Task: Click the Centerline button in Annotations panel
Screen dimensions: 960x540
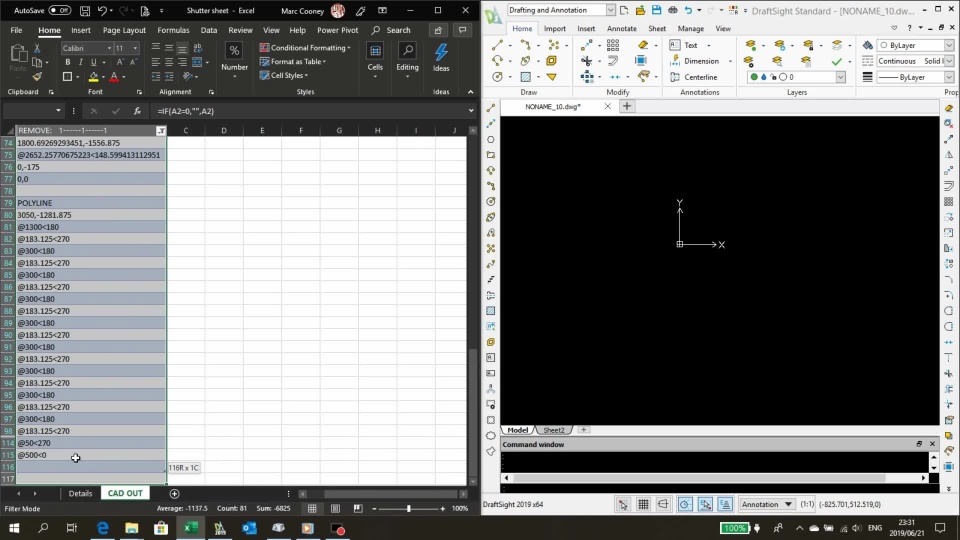Action: (693, 77)
